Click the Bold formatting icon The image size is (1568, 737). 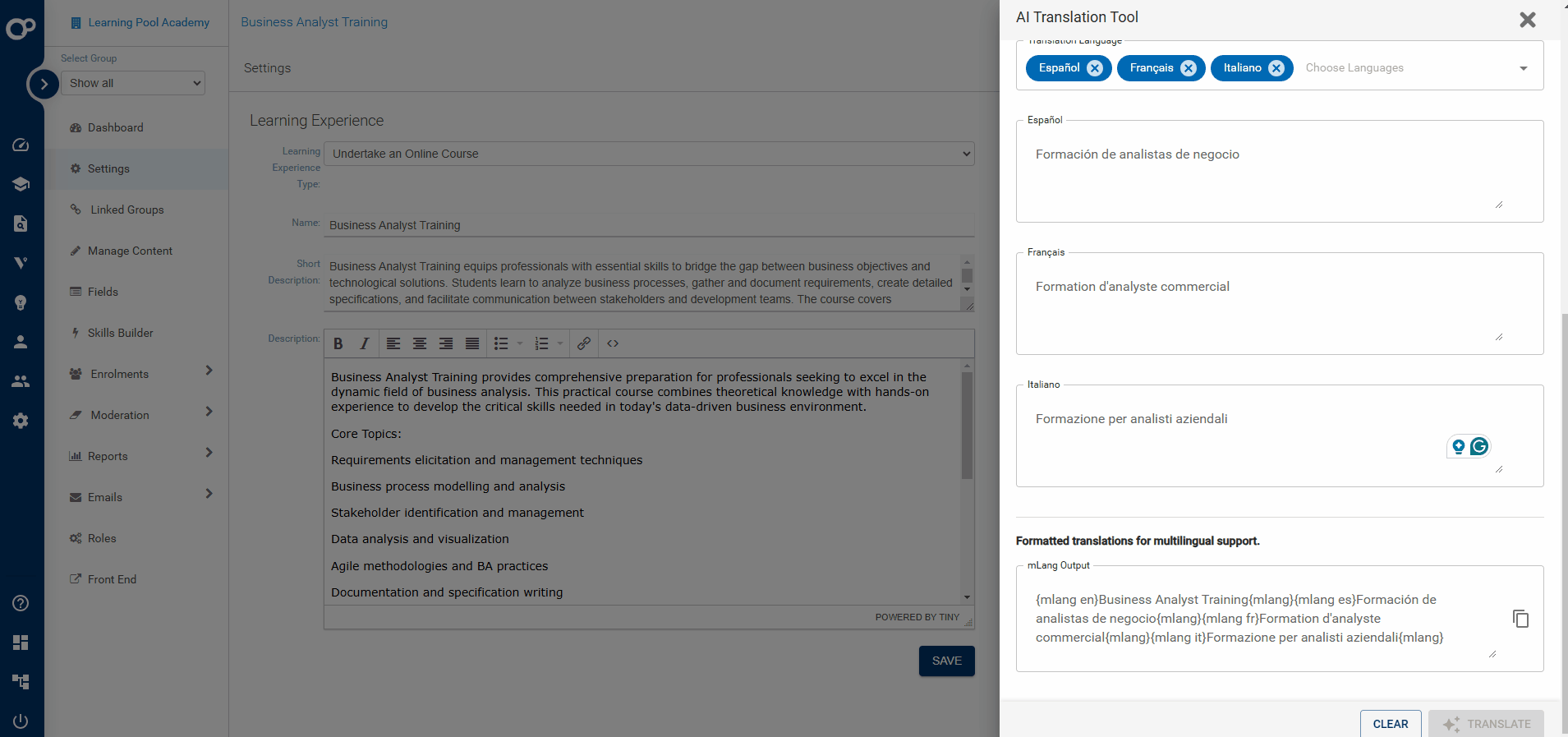point(338,343)
